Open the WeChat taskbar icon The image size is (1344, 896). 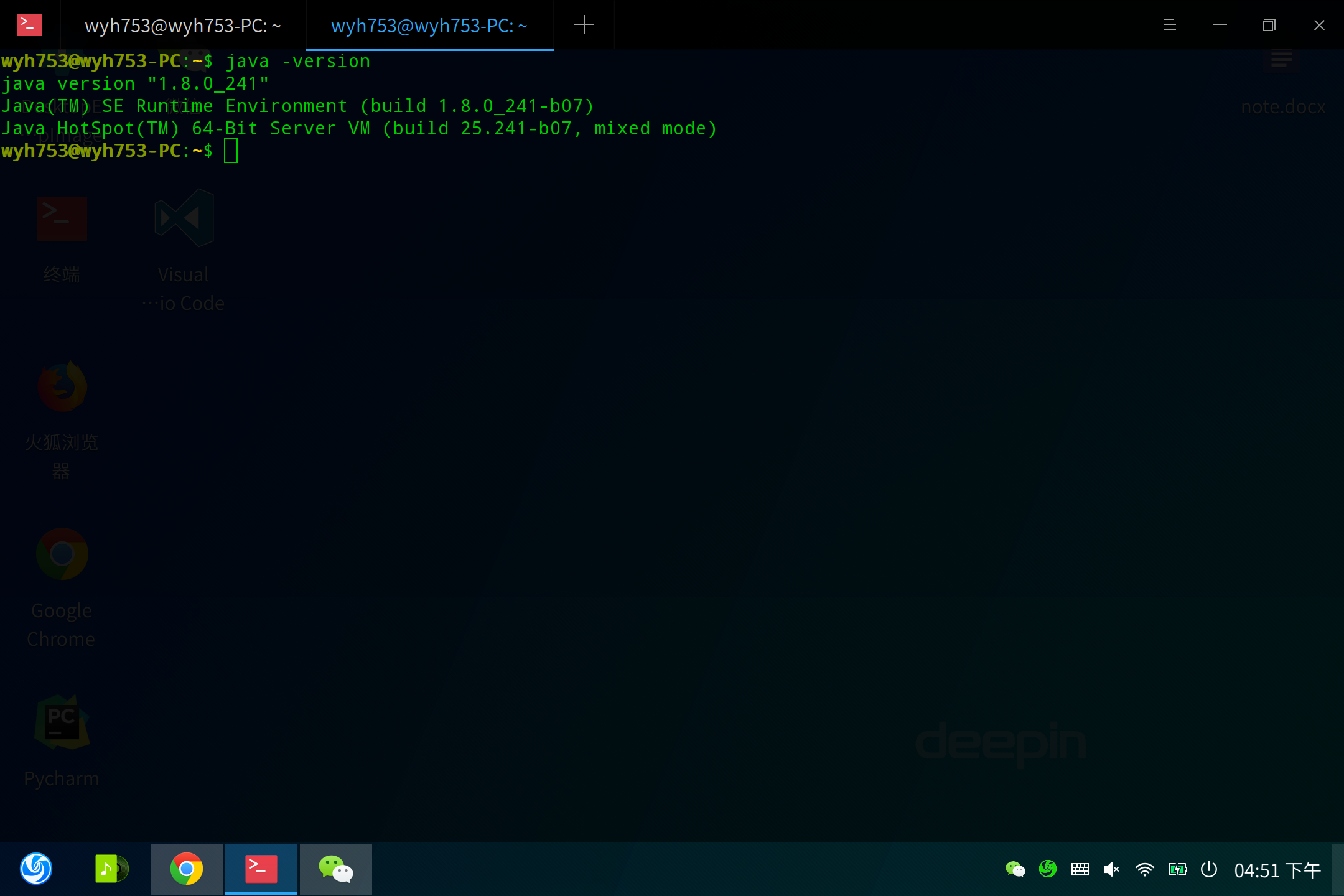[x=336, y=869]
